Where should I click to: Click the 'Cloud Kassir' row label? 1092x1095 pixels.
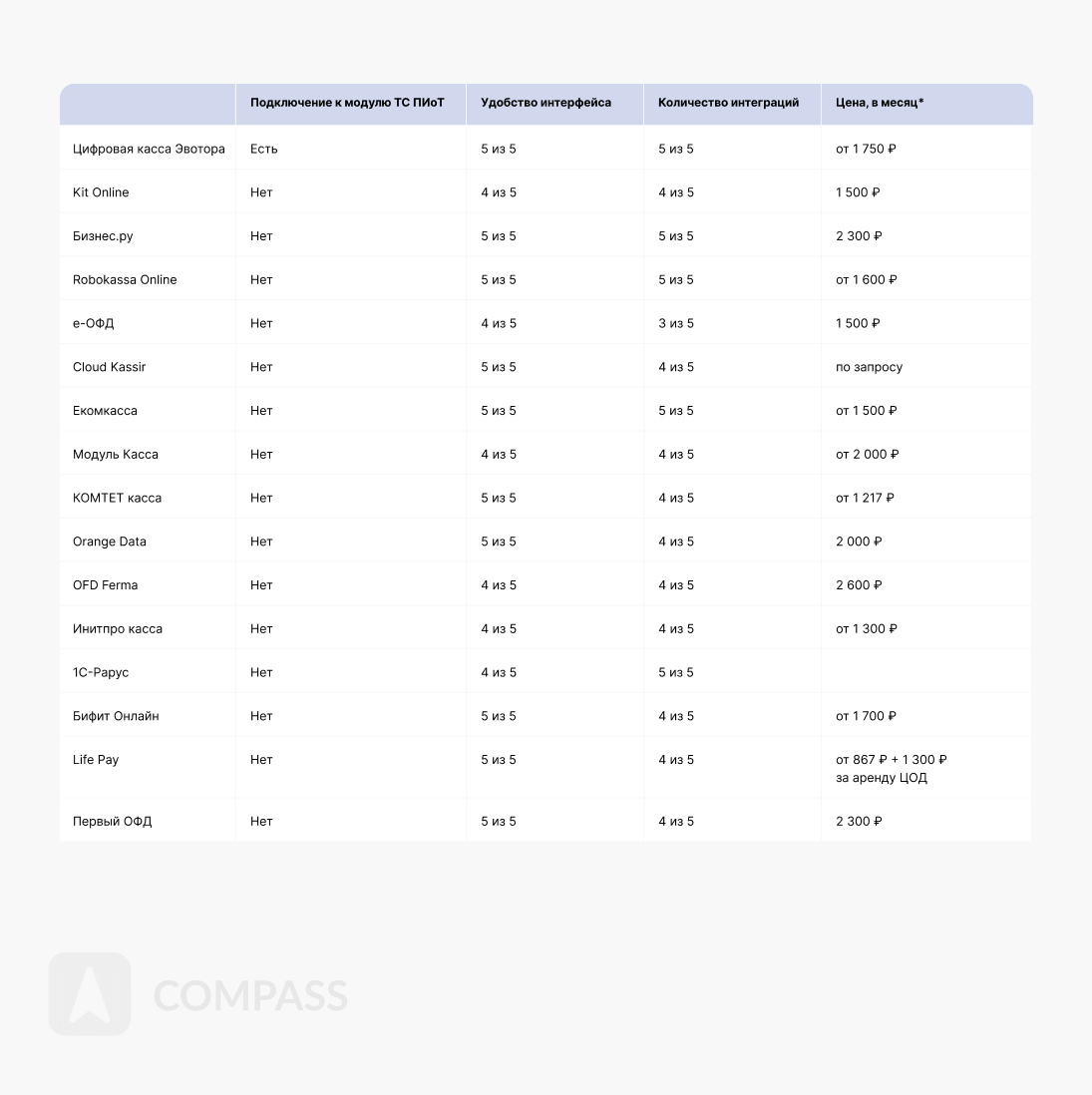pos(109,367)
